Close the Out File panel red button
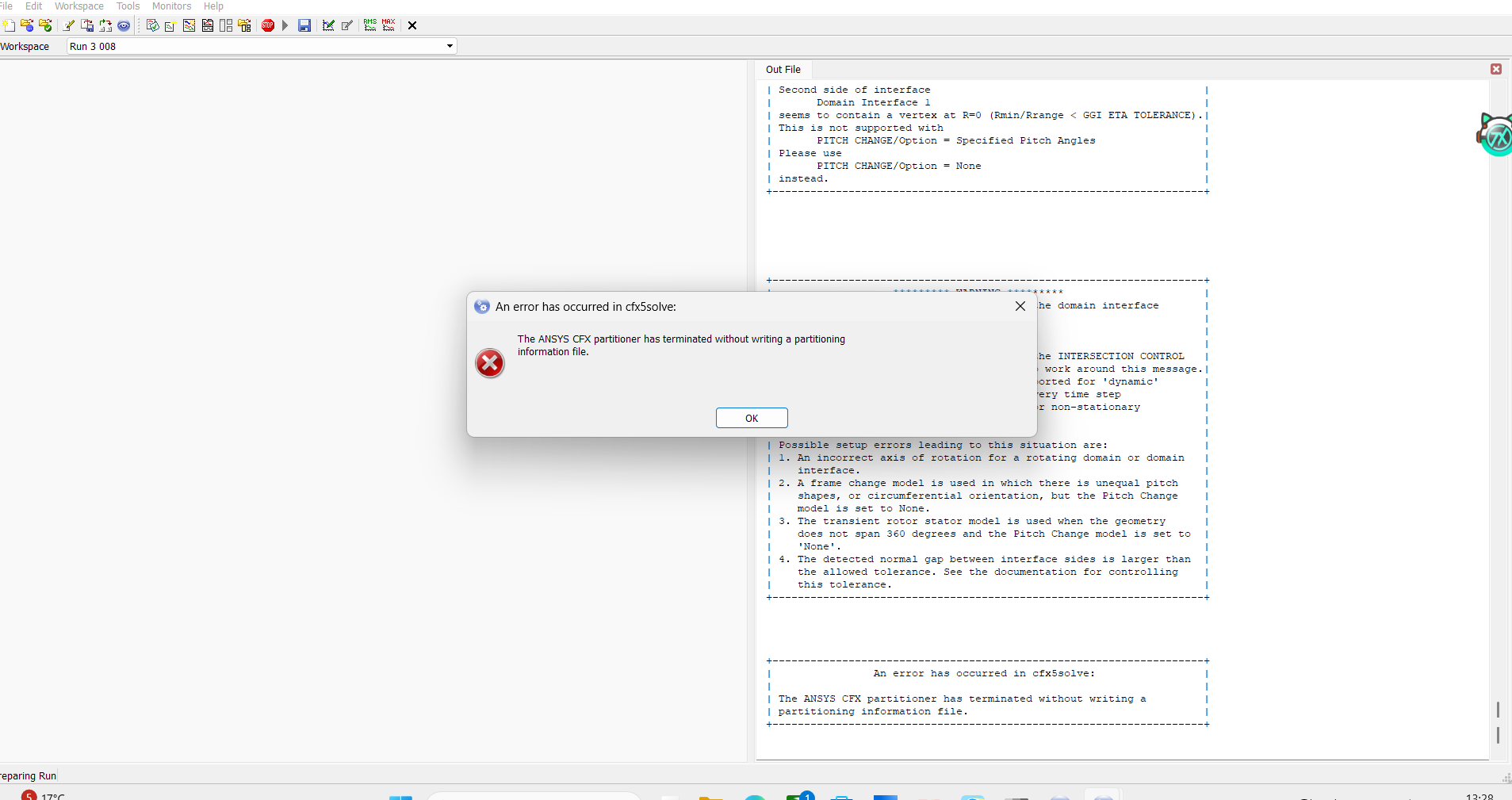Image resolution: width=1512 pixels, height=800 pixels. tap(1496, 69)
